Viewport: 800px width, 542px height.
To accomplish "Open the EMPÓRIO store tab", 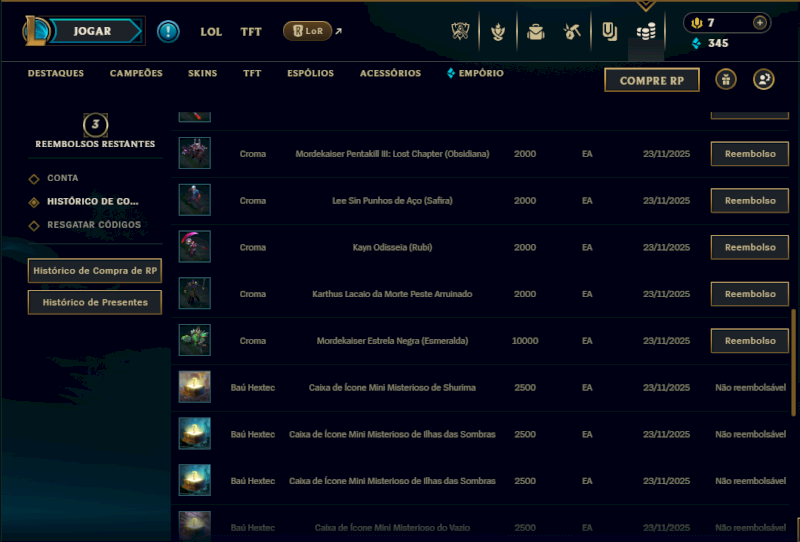I will [x=476, y=73].
